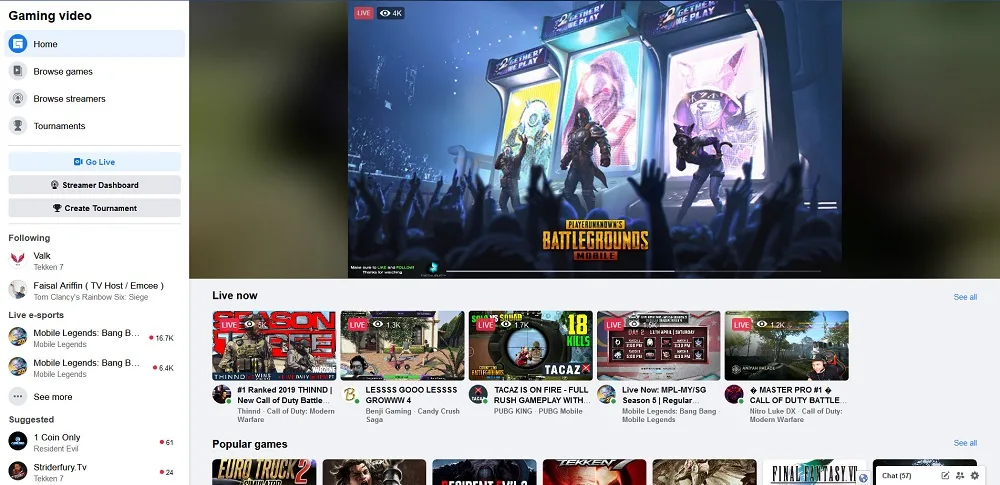
Task: Open the chat create group icon
Action: [x=960, y=475]
